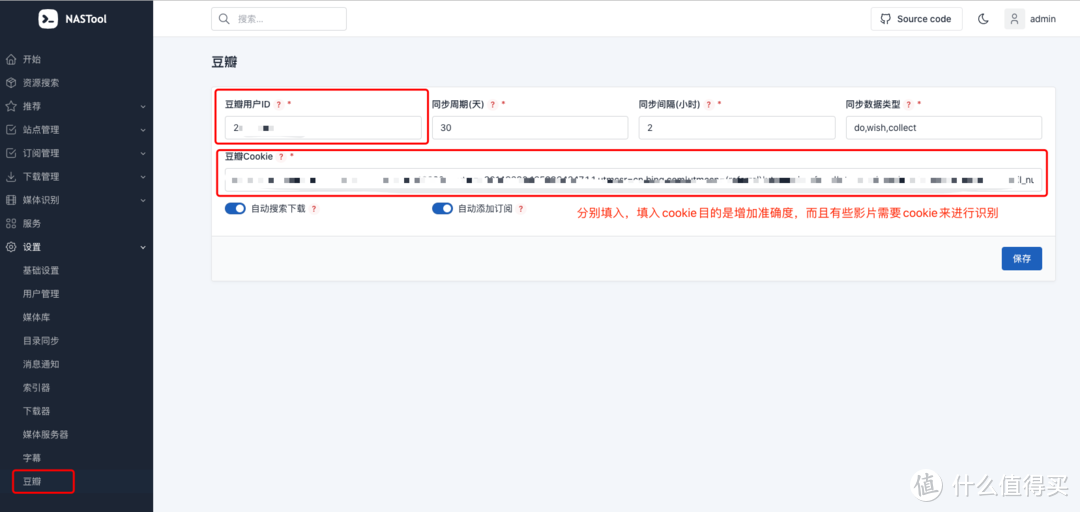Click help icon beside 同步数据类型
1080x512 pixels.
tap(908, 104)
